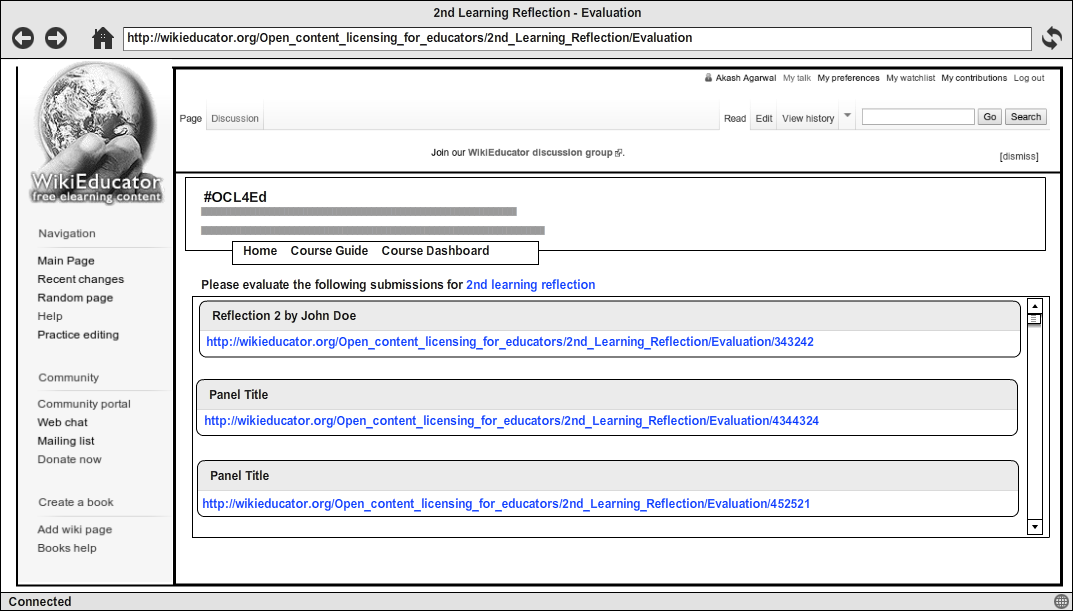Click the WikiEducator globe logo
Image resolution: width=1076 pixels, height=614 pixels.
pos(97,134)
